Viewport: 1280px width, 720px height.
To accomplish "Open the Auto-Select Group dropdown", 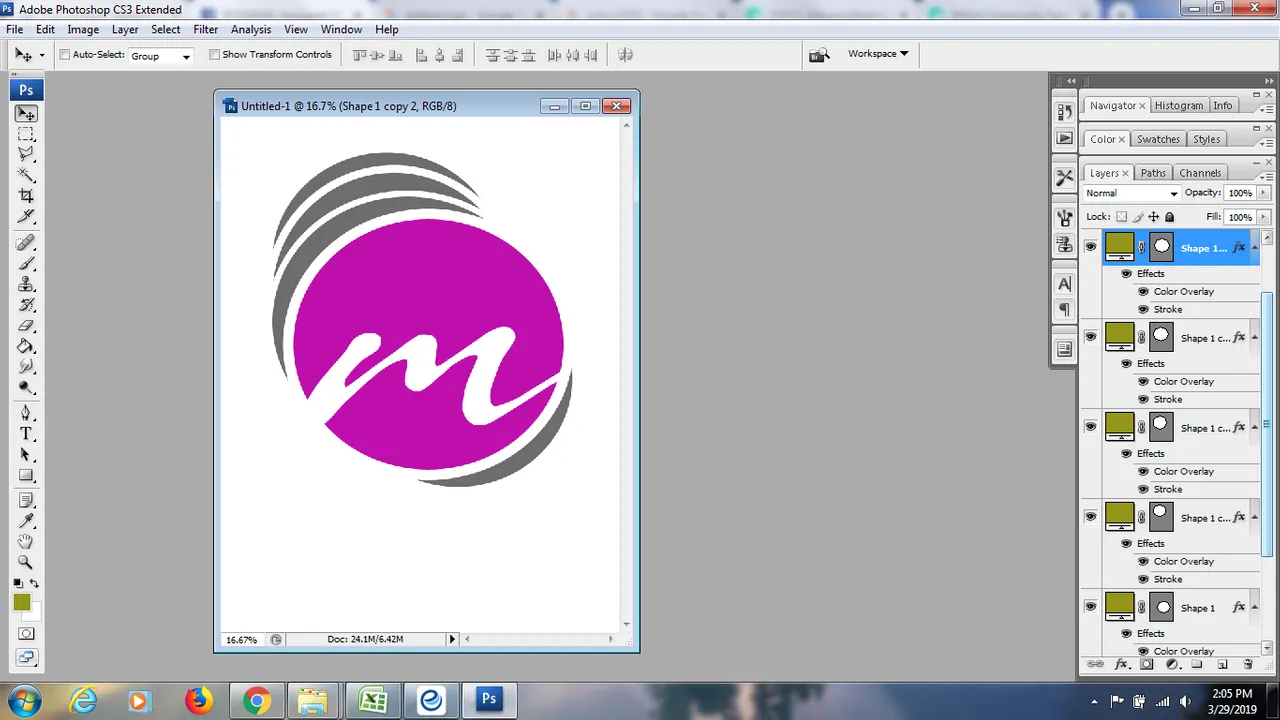I will (160, 56).
